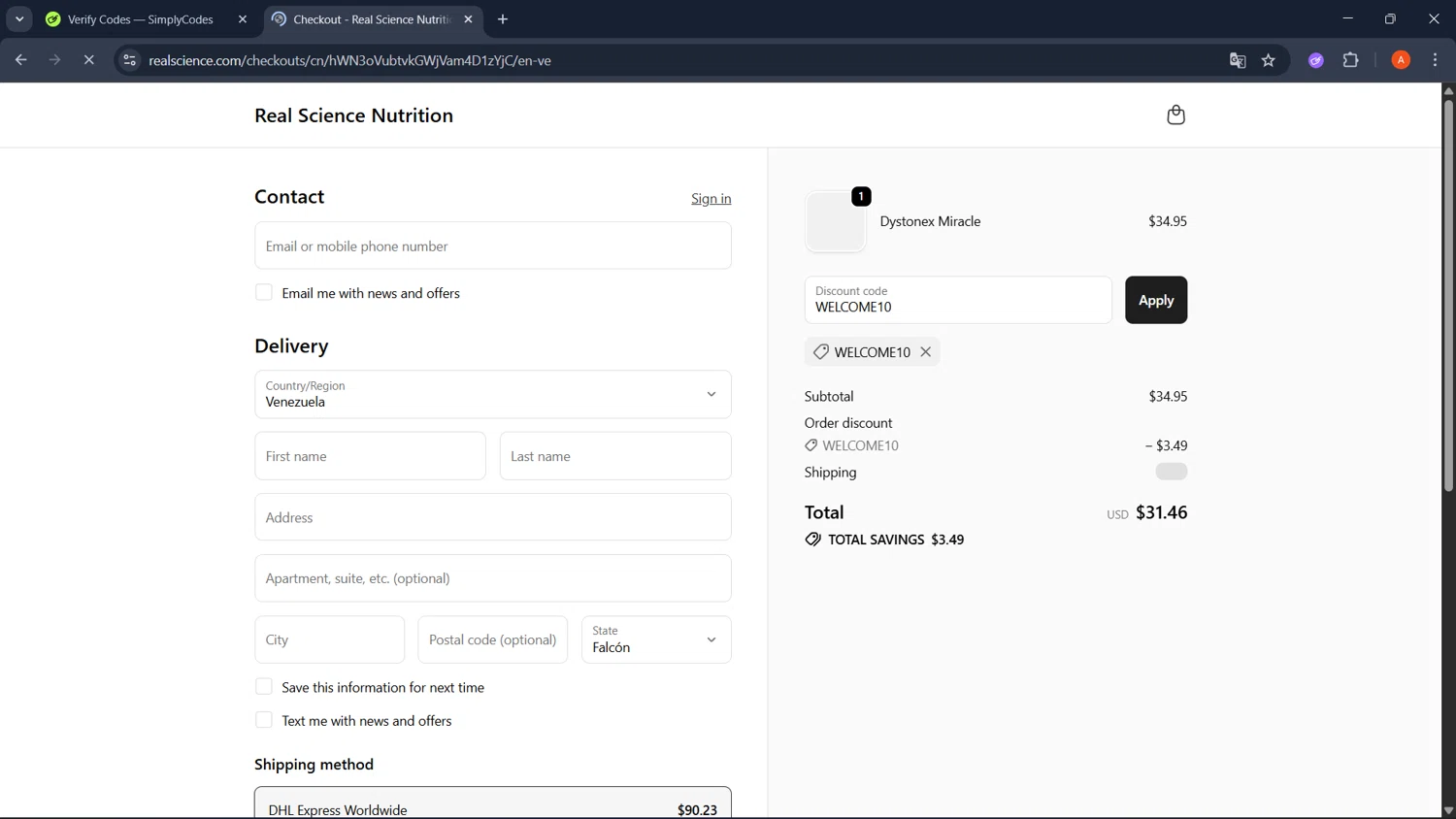Viewport: 1456px width, 819px height.
Task: Focus the Email or mobile phone number field
Action: click(493, 246)
